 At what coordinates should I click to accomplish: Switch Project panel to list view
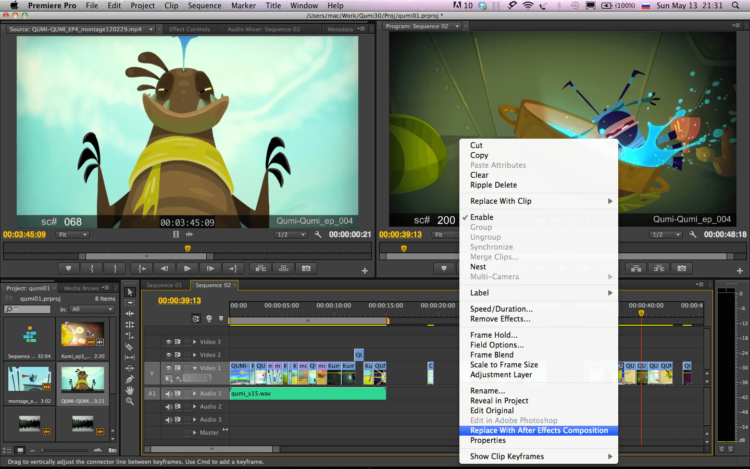tap(8, 450)
